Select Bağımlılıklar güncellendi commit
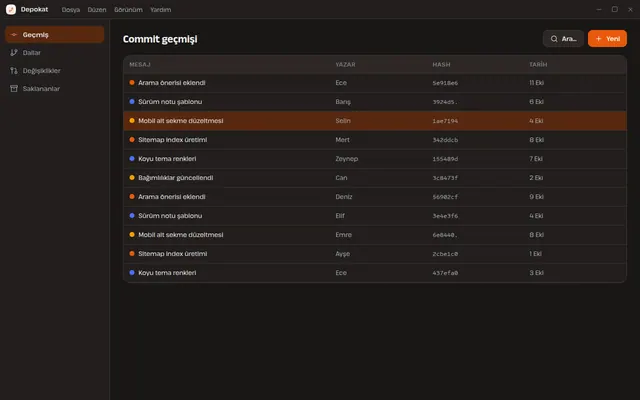This screenshot has height=400, width=640. pyautogui.click(x=375, y=178)
